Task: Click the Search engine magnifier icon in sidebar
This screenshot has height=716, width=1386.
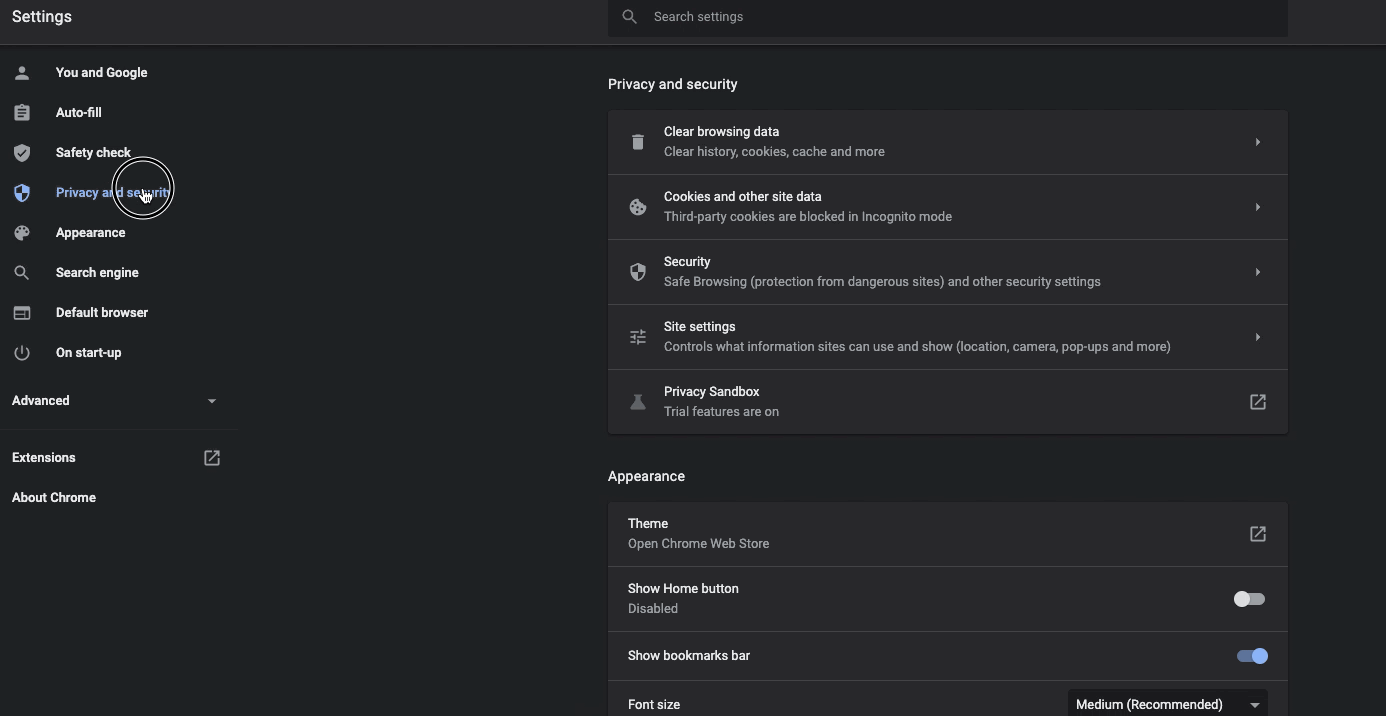Action: (x=22, y=273)
